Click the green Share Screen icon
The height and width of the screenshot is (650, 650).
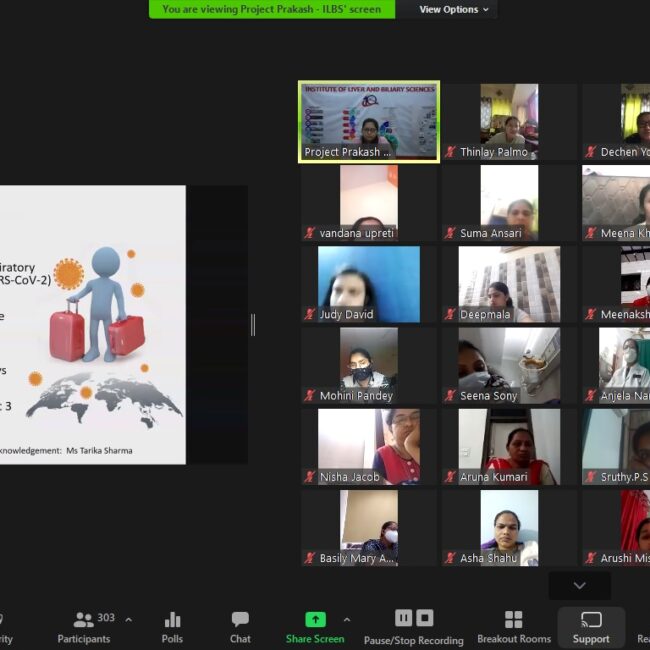point(315,619)
